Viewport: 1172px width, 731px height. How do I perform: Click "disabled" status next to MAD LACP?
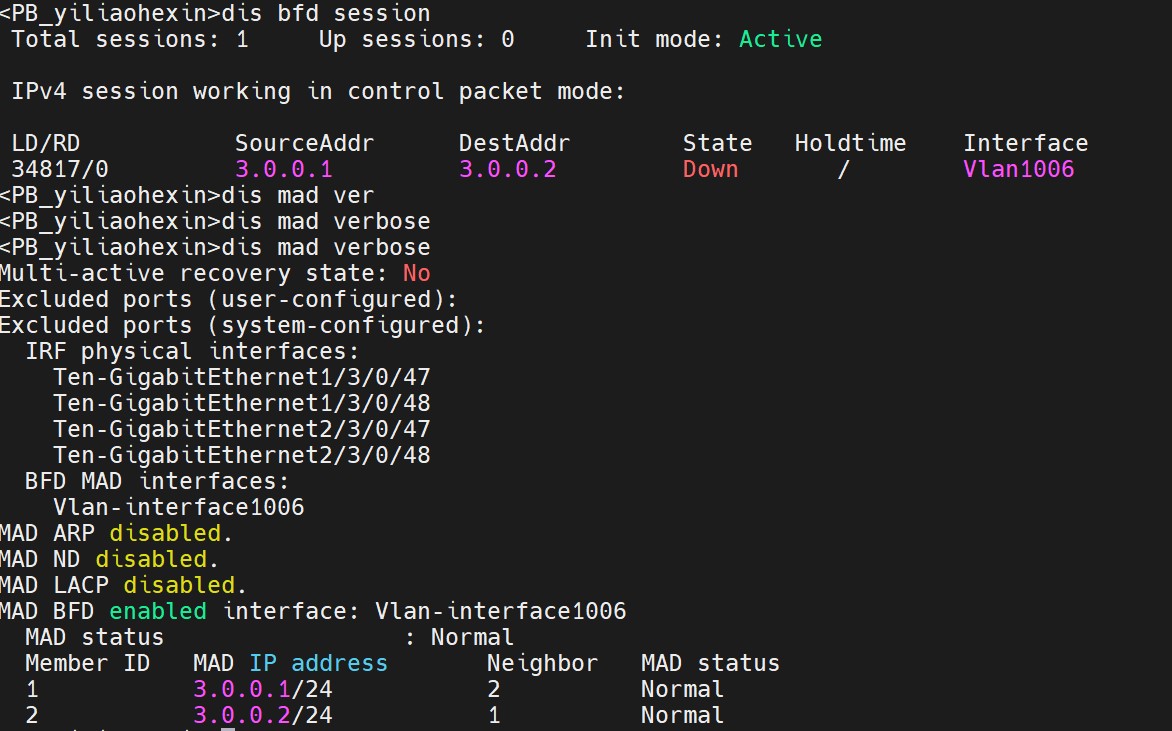tap(178, 585)
